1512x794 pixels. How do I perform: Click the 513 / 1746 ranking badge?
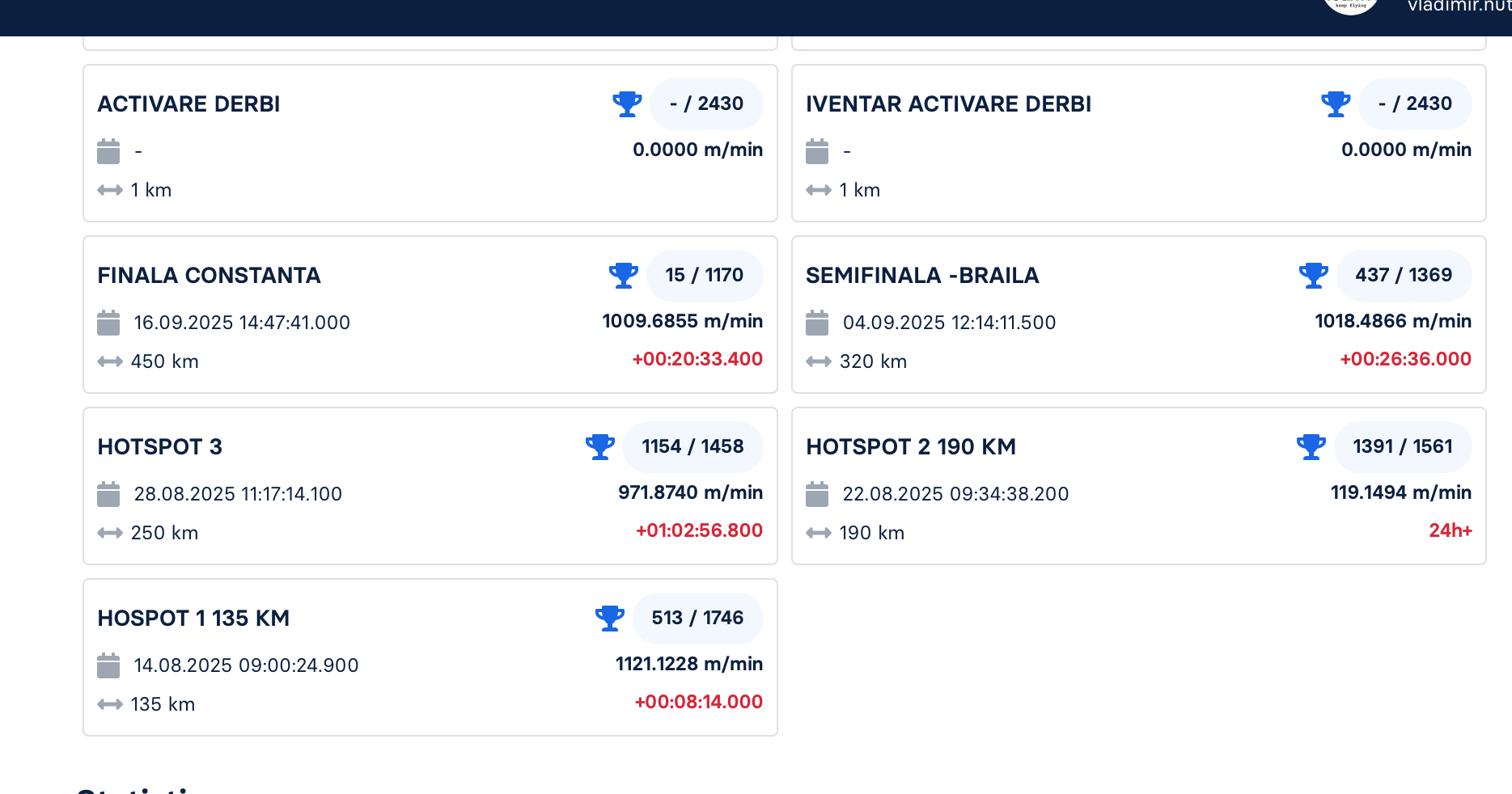tap(697, 619)
